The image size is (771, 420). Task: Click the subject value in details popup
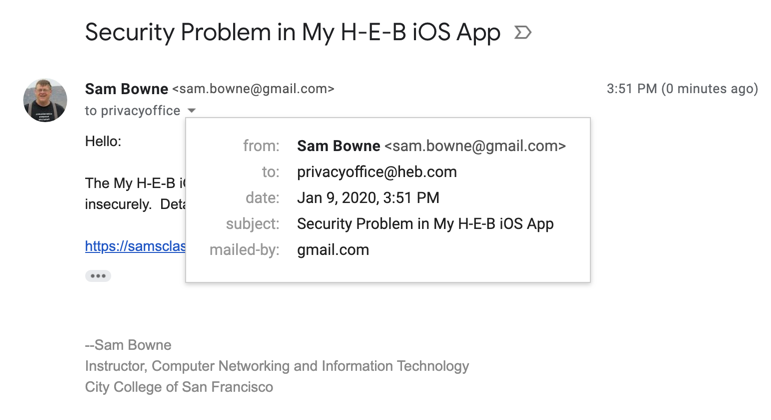(x=425, y=224)
